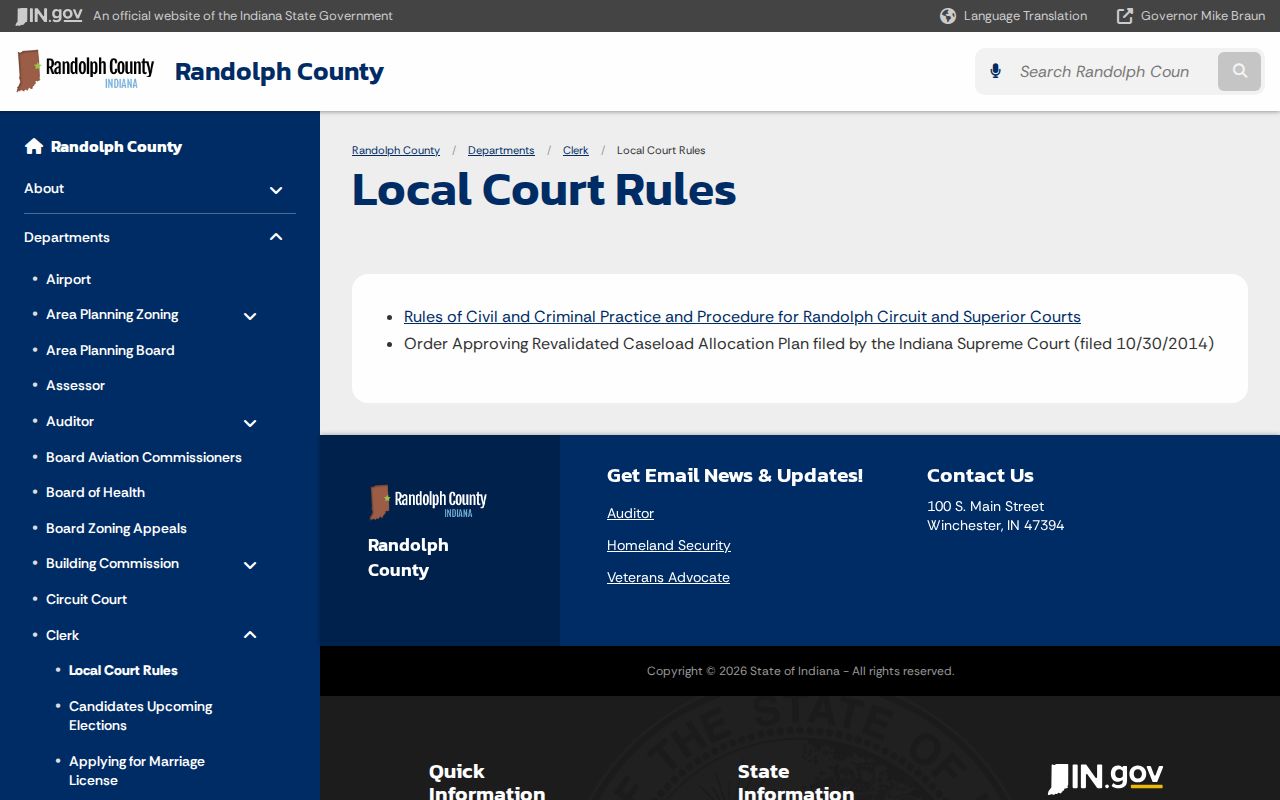The height and width of the screenshot is (800, 1280).
Task: Activate the microphone voice search icon
Action: pos(995,71)
